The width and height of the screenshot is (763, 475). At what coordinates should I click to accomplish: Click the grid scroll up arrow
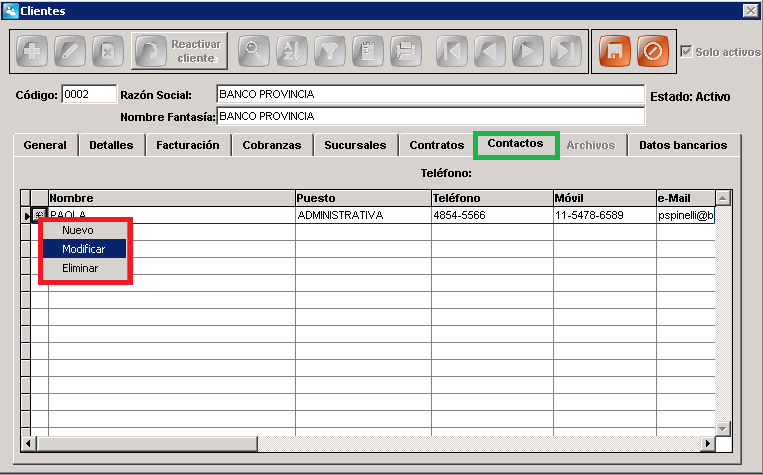(x=723, y=198)
